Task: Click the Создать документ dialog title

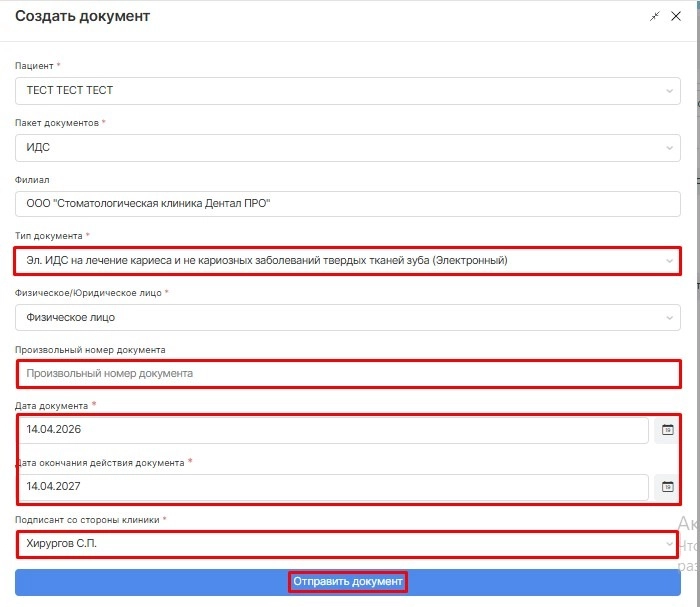Action: tap(82, 17)
